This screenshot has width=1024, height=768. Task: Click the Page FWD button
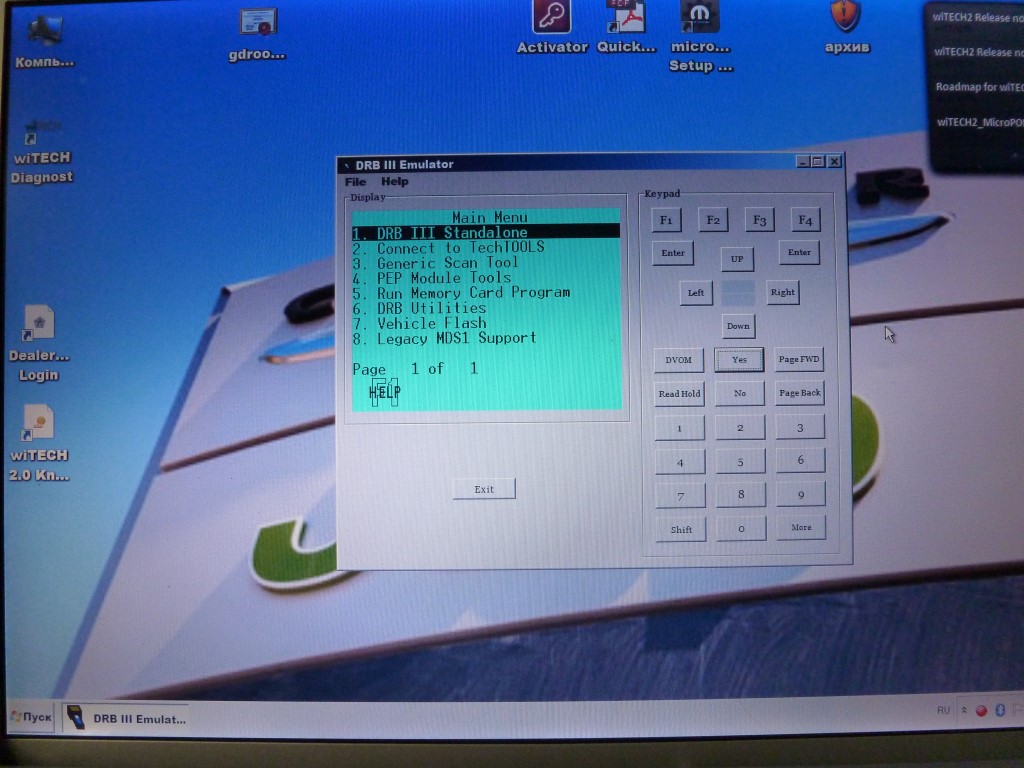[799, 359]
